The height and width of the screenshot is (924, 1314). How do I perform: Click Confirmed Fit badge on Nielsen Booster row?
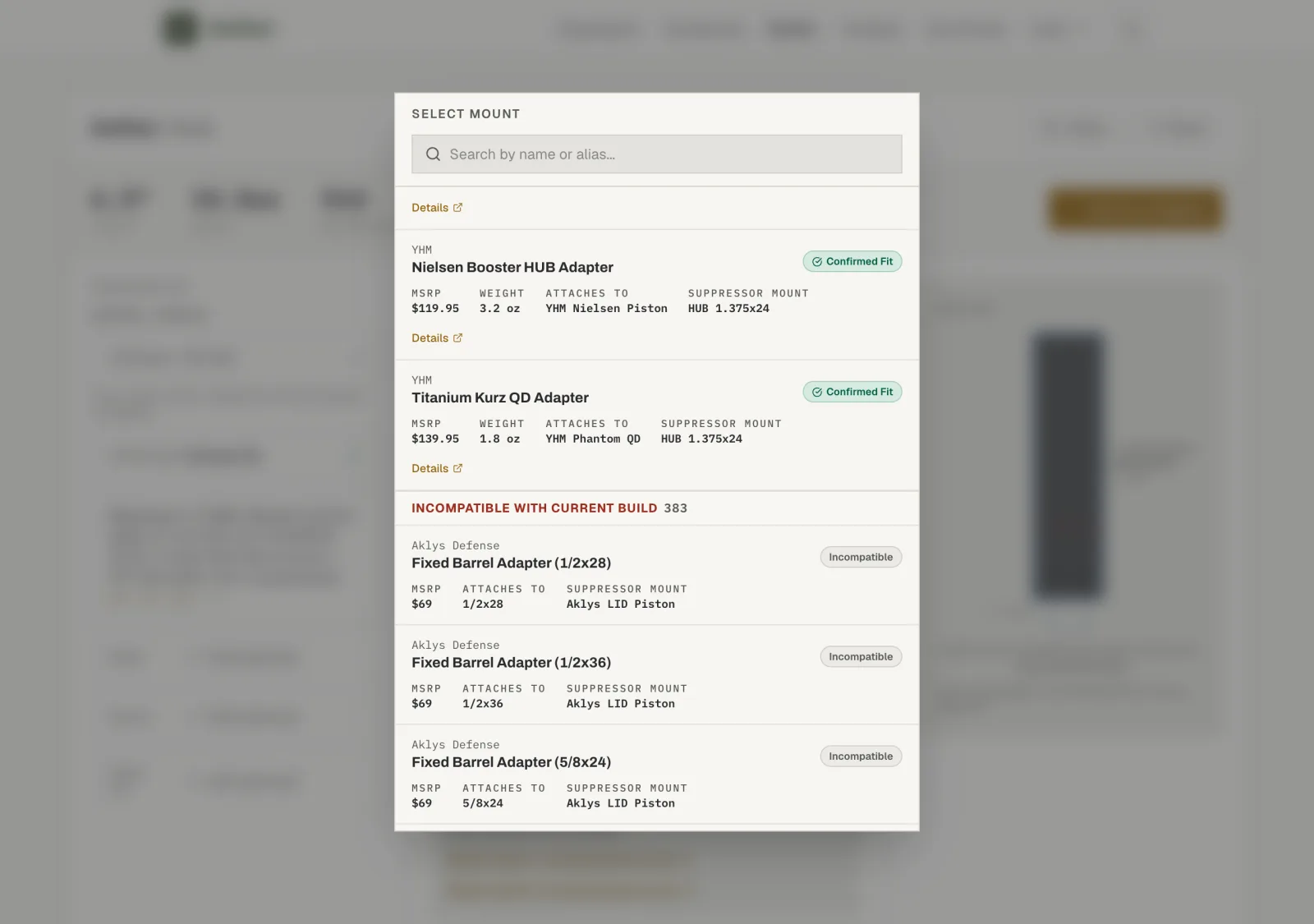pyautogui.click(x=852, y=262)
